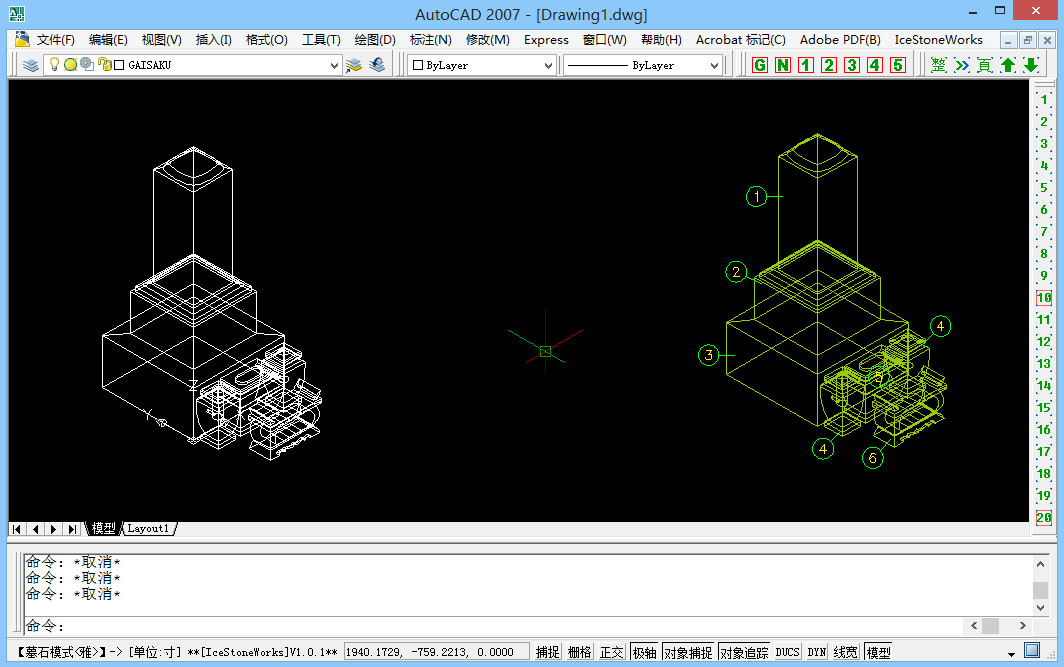Toggle 对象捕捉 object snap in status bar
Viewport: 1064px width, 667px height.
tap(688, 652)
